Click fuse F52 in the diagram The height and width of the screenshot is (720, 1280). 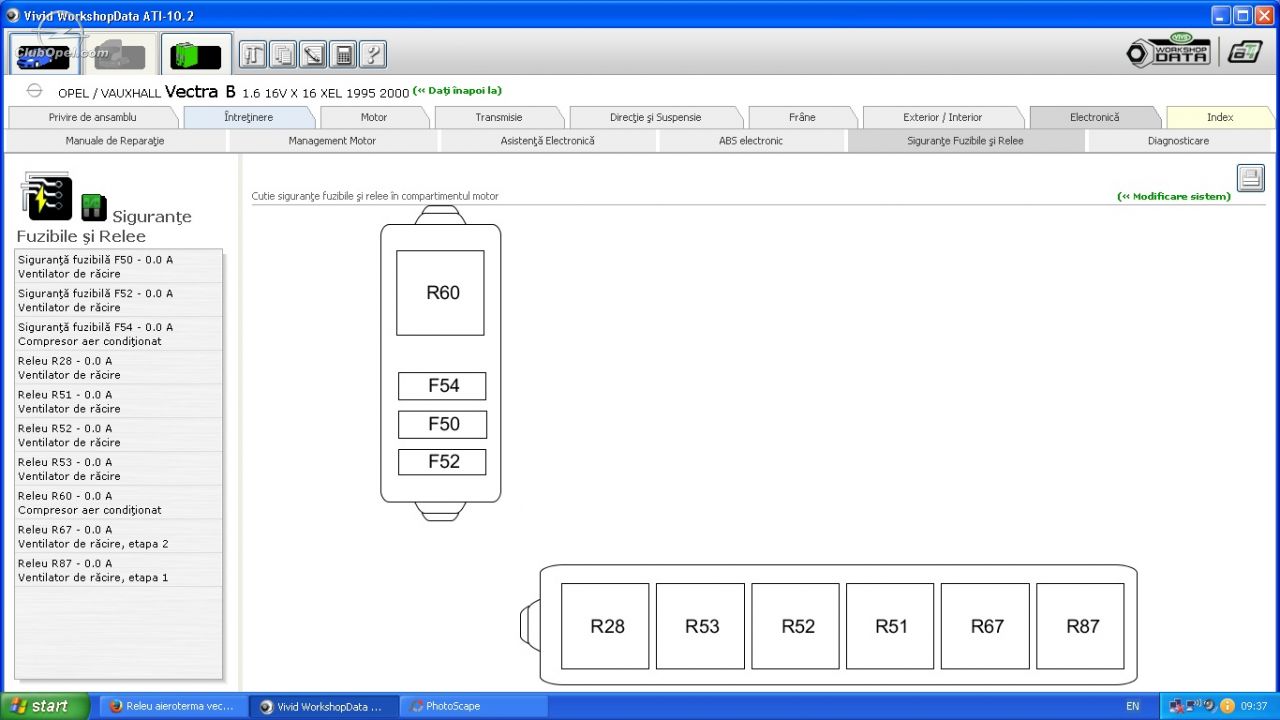pyautogui.click(x=442, y=462)
